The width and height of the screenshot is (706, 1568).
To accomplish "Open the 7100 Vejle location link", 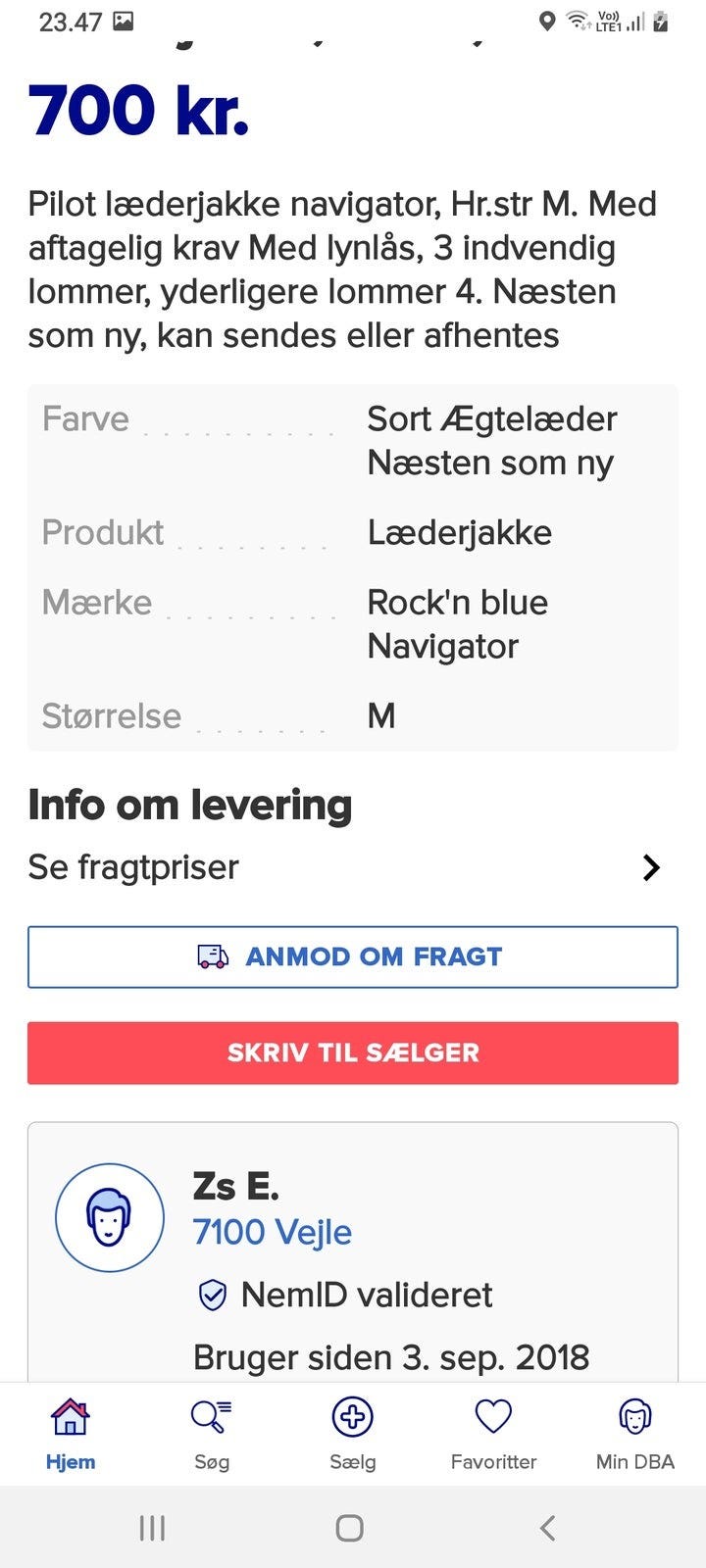I will tap(273, 1232).
